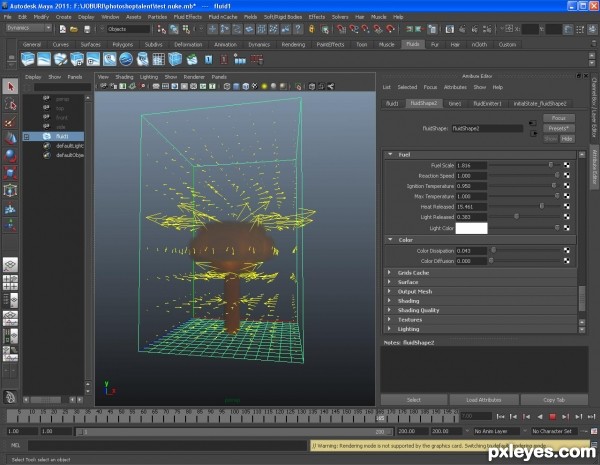Screen dimensions: 600x465
Task: Create 2D fluid container from shelf
Action: [44, 59]
